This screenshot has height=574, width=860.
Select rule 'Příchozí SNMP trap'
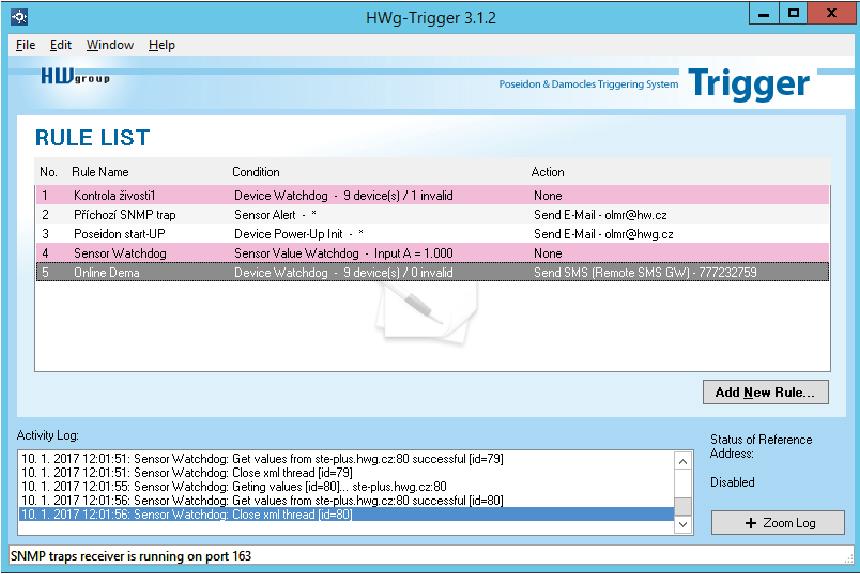(x=433, y=214)
